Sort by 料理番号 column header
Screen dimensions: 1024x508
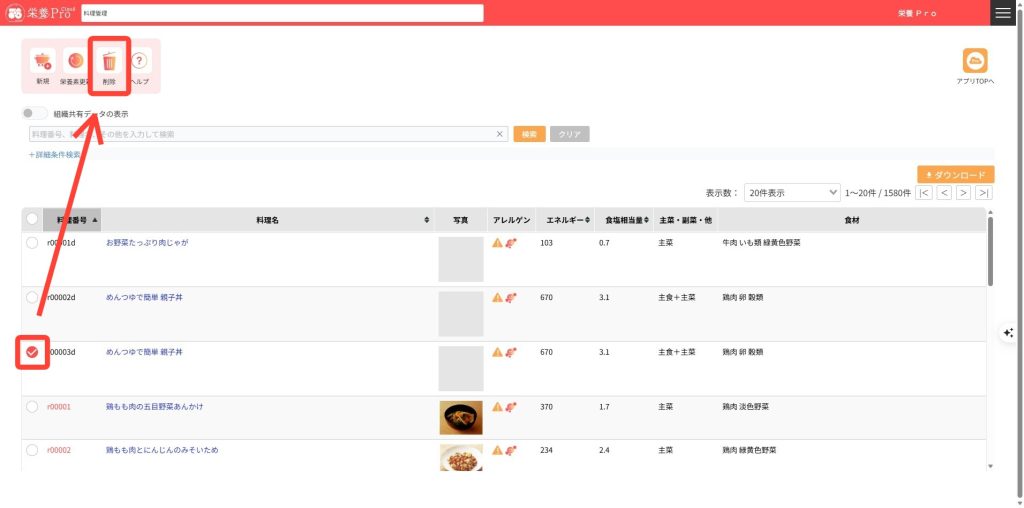click(72, 220)
